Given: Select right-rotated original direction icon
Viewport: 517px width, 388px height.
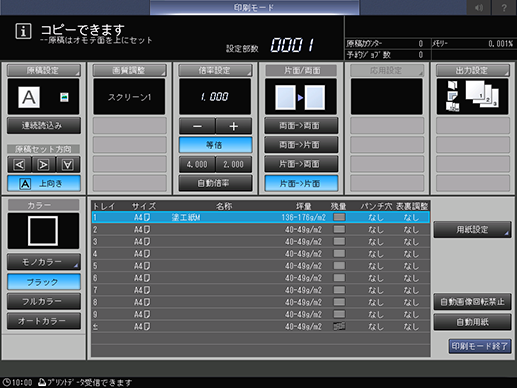Looking at the screenshot, I should (x=44, y=165).
